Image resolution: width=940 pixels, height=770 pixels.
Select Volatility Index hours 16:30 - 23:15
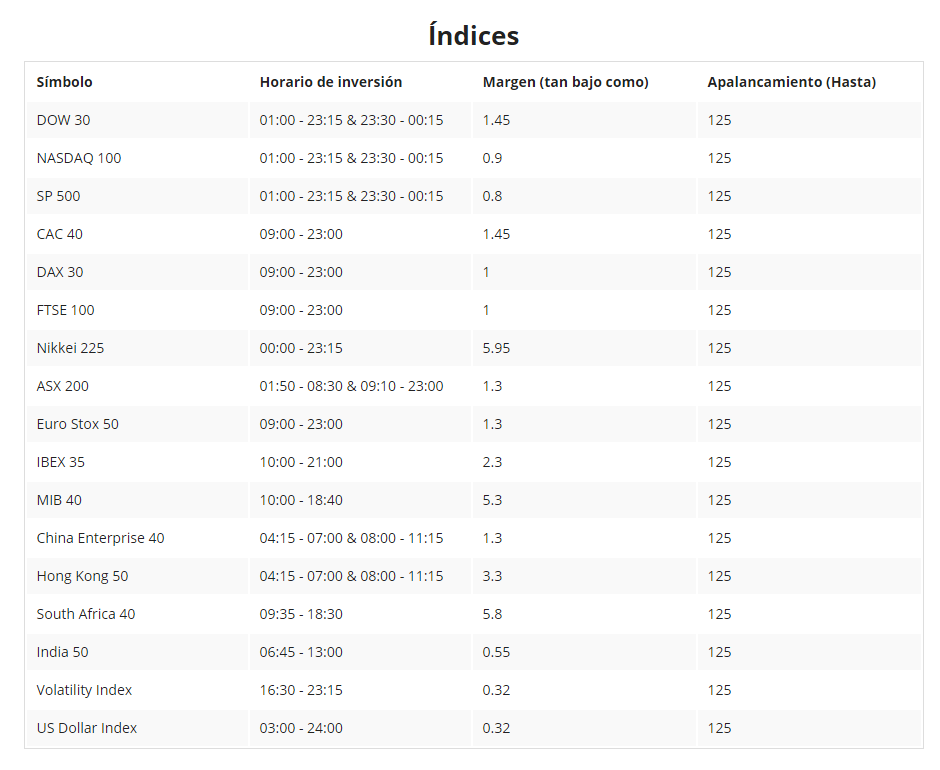[301, 690]
